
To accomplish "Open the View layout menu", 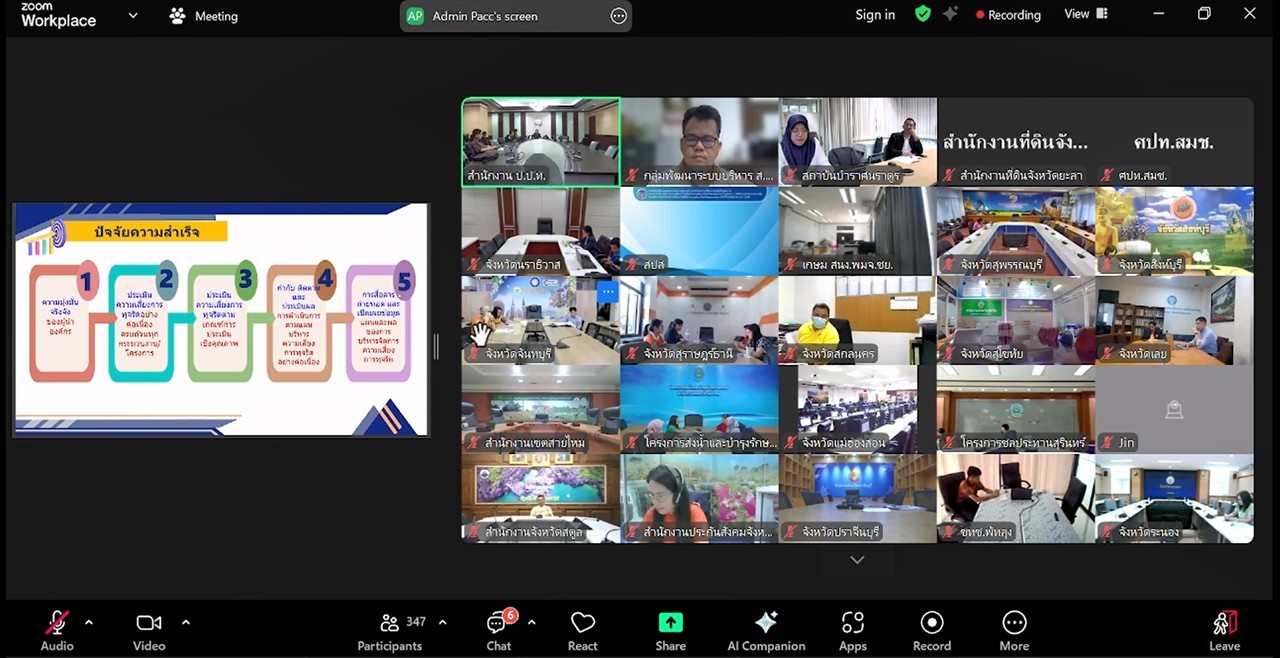I will pyautogui.click(x=1086, y=14).
